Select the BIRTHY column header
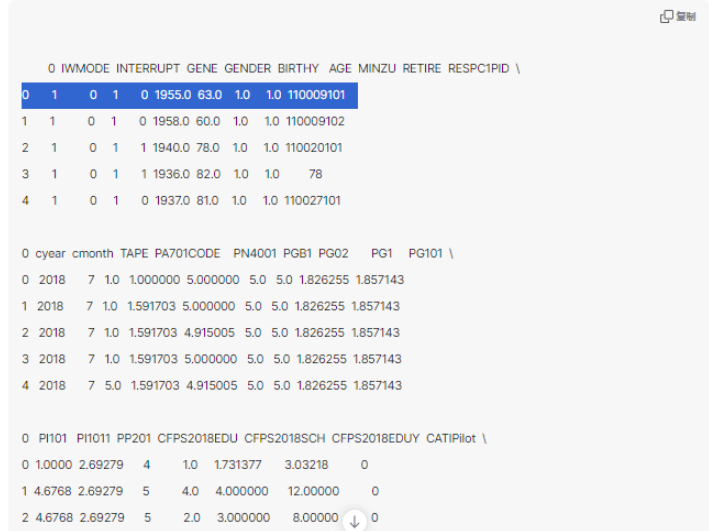Viewport: 709px width, 531px height. click(298, 68)
